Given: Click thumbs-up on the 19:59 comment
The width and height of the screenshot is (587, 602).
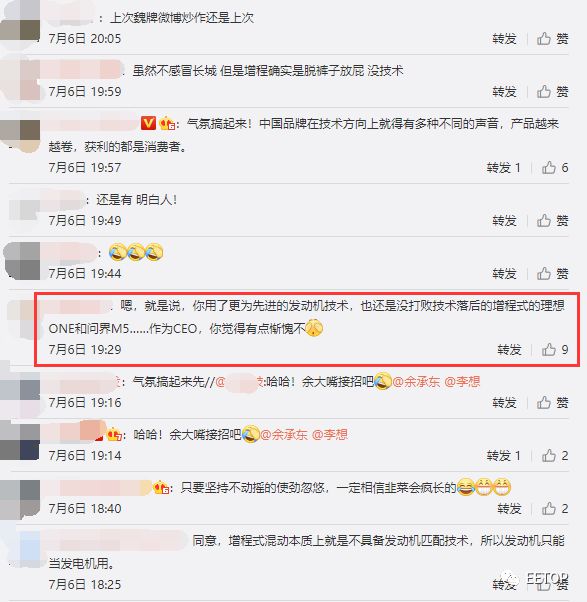Looking at the screenshot, I should coord(552,91).
